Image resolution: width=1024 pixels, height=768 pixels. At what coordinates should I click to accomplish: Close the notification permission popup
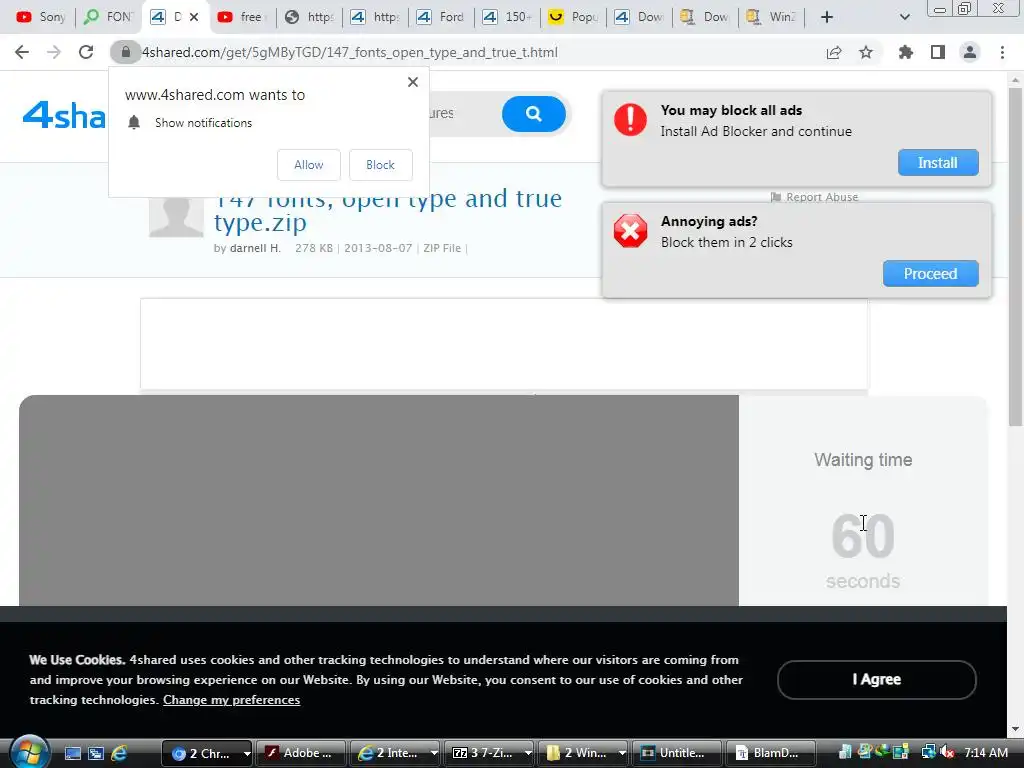(x=413, y=82)
